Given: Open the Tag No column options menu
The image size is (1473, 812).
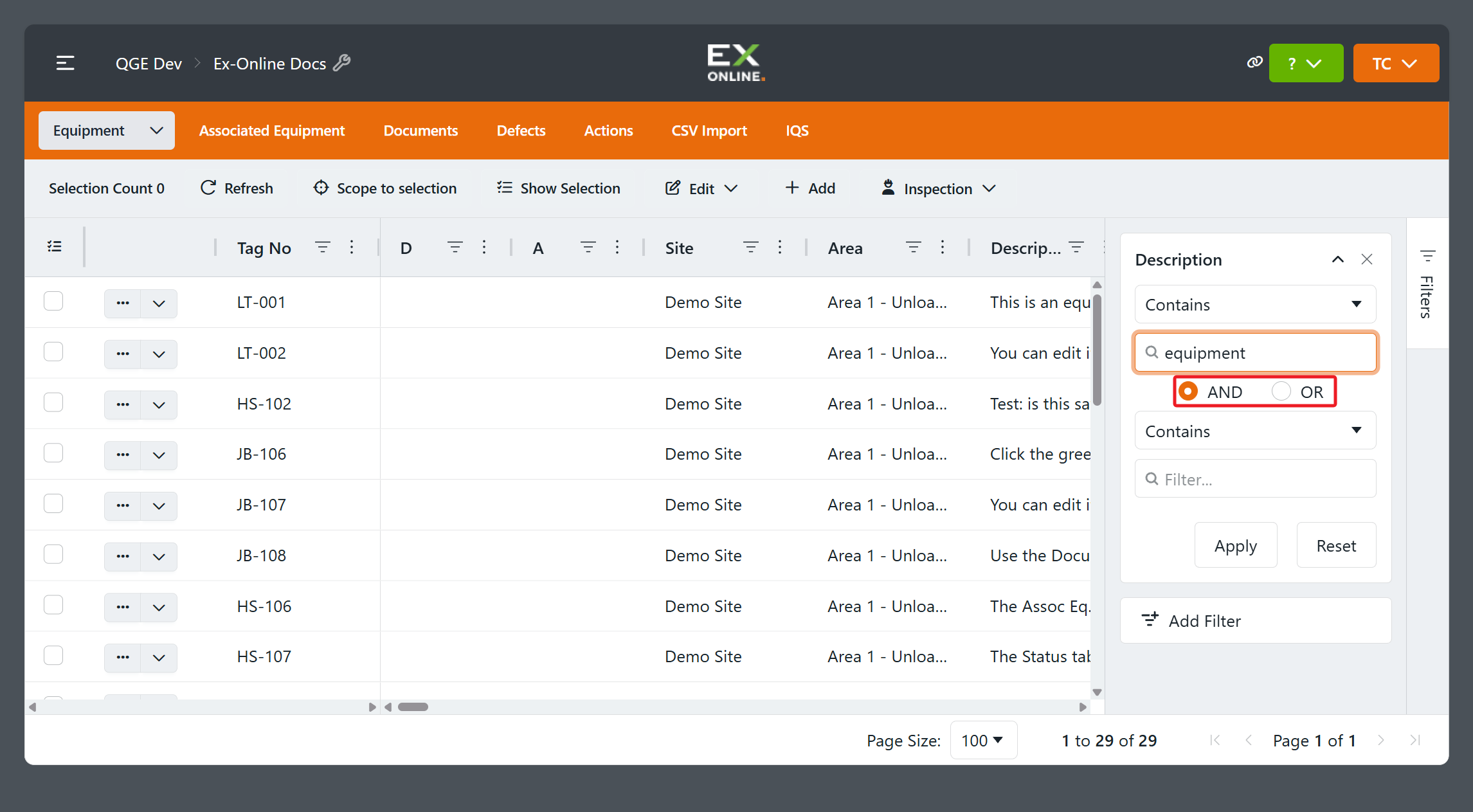Looking at the screenshot, I should [x=352, y=248].
